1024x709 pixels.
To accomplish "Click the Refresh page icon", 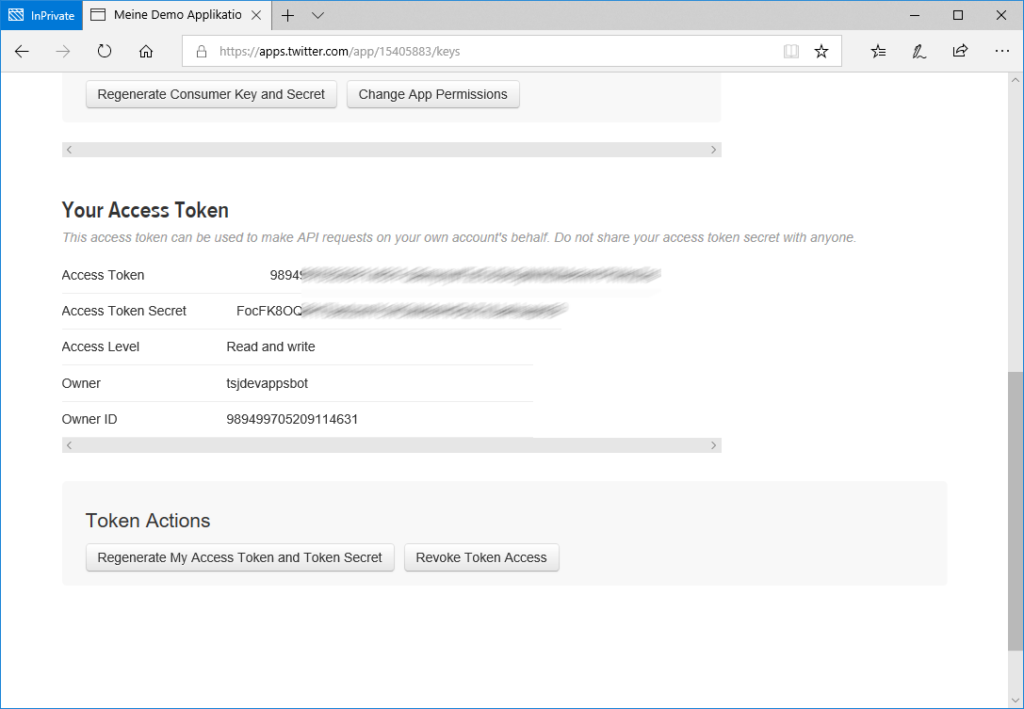I will 105,51.
